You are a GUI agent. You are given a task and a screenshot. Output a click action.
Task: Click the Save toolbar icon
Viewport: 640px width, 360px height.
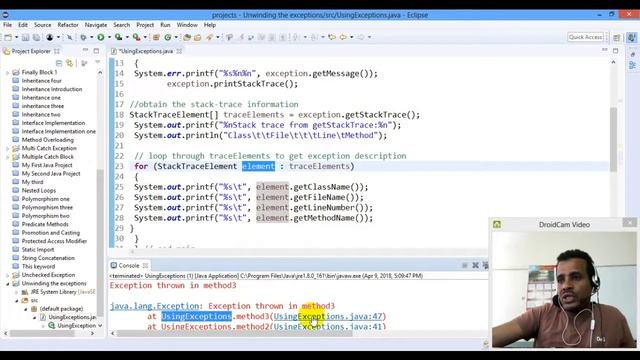pyautogui.click(x=25, y=37)
